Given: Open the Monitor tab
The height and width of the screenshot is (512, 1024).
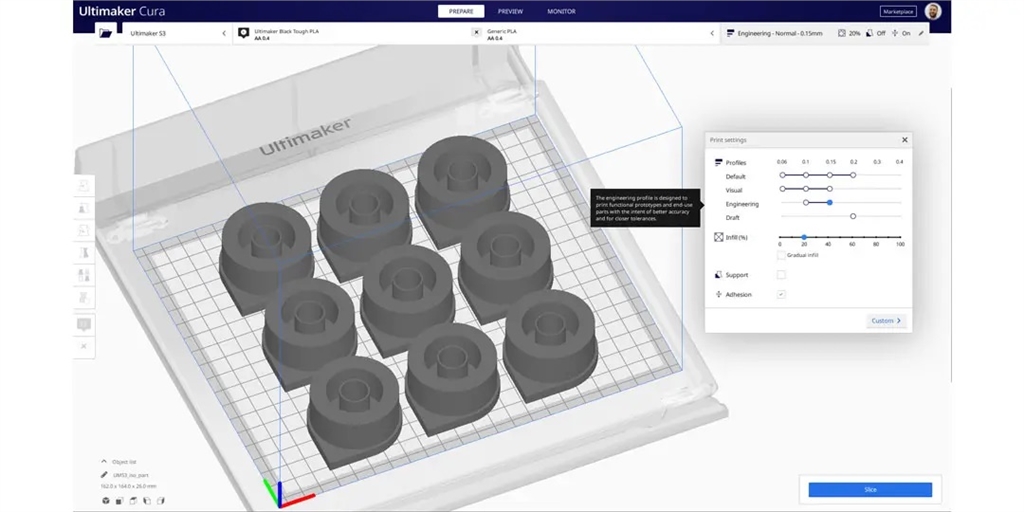Looking at the screenshot, I should click(561, 11).
